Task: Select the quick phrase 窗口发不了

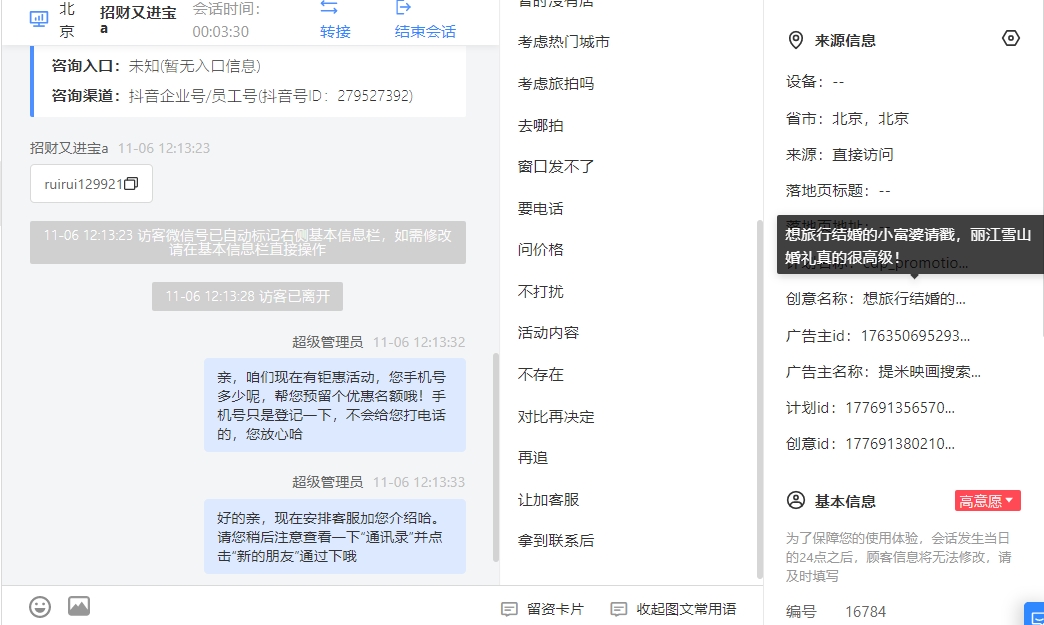Action: tap(556, 166)
